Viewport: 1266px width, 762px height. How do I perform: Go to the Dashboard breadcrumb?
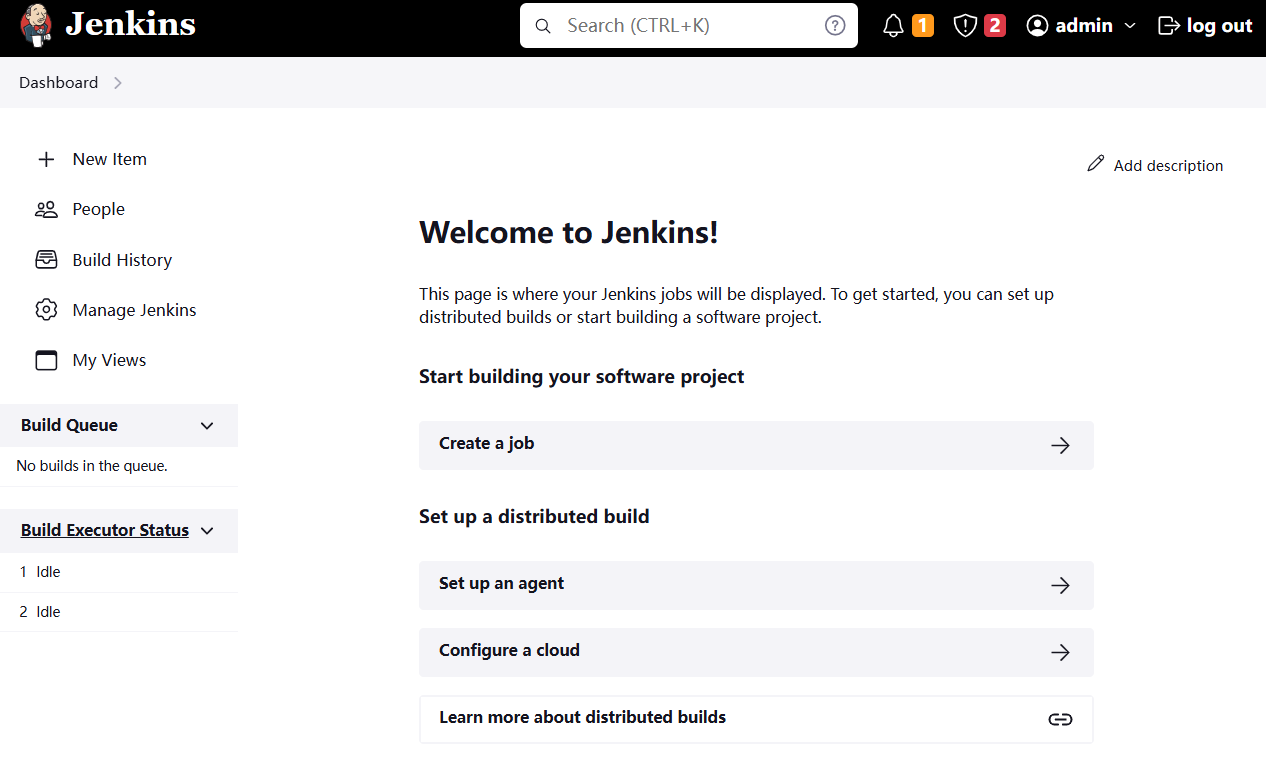pos(59,83)
